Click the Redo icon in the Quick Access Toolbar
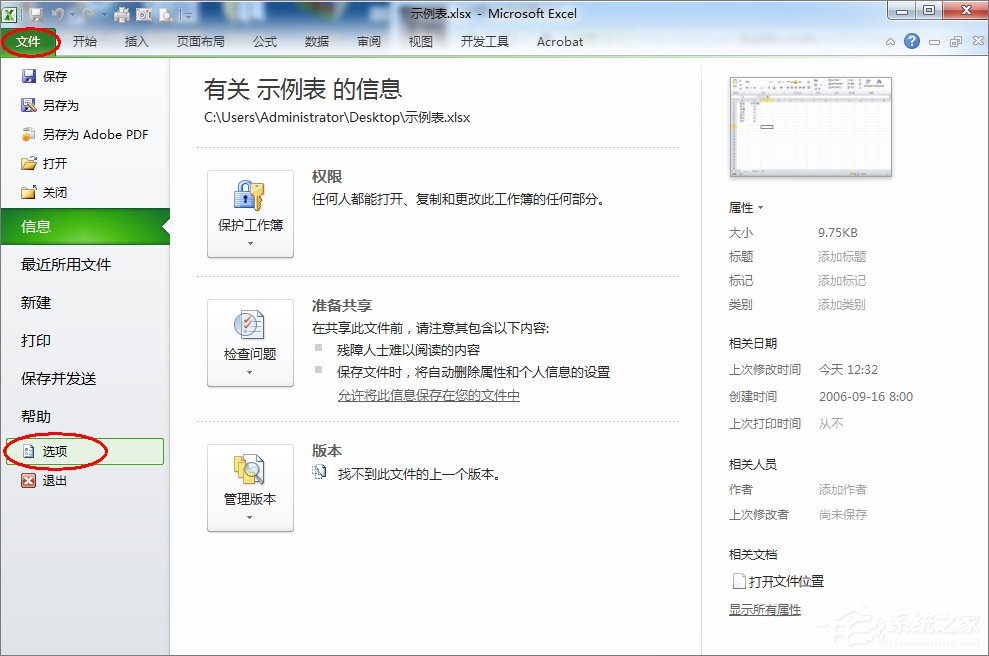The height and width of the screenshot is (656, 989). (89, 14)
